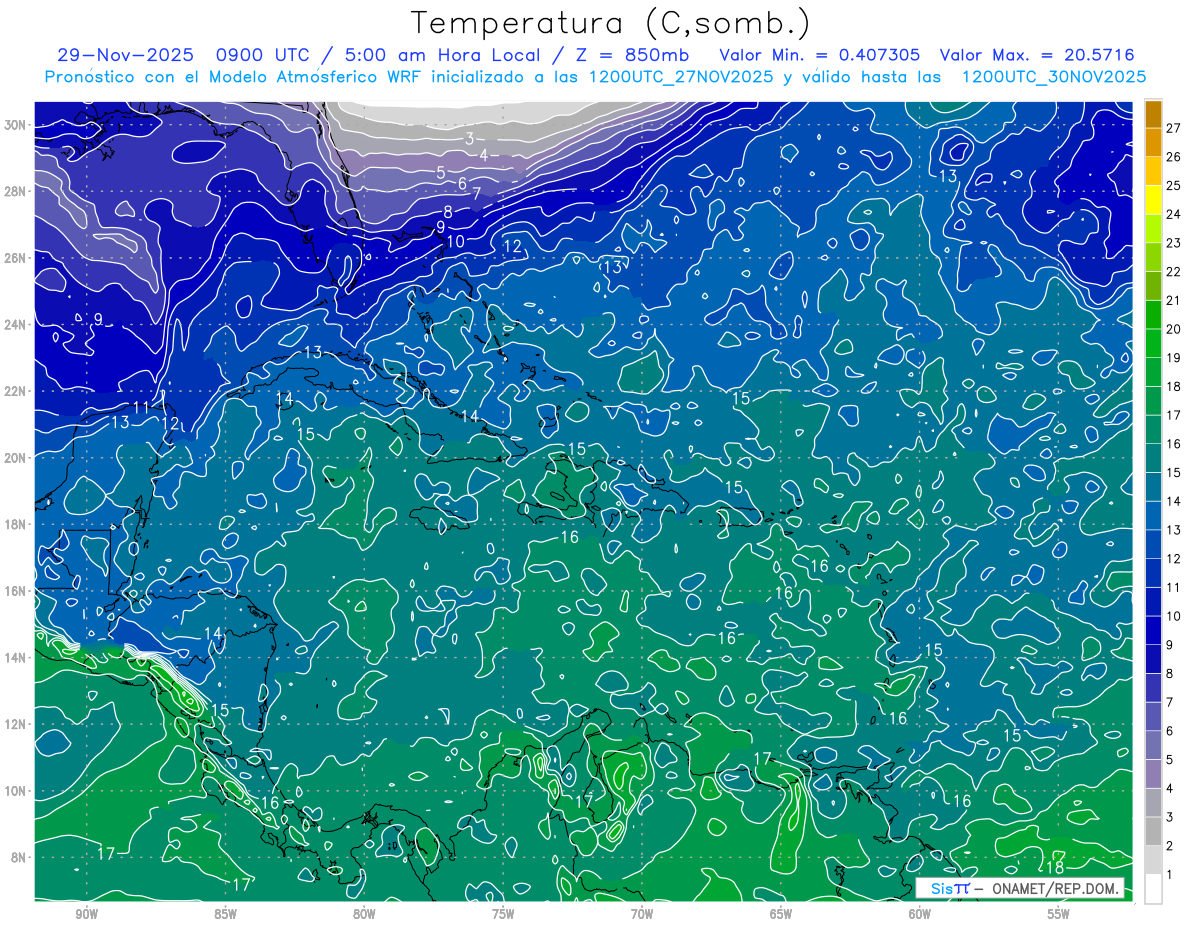Click legend value 27
Screen dimensions: 1200x927
pyautogui.click(x=1173, y=128)
